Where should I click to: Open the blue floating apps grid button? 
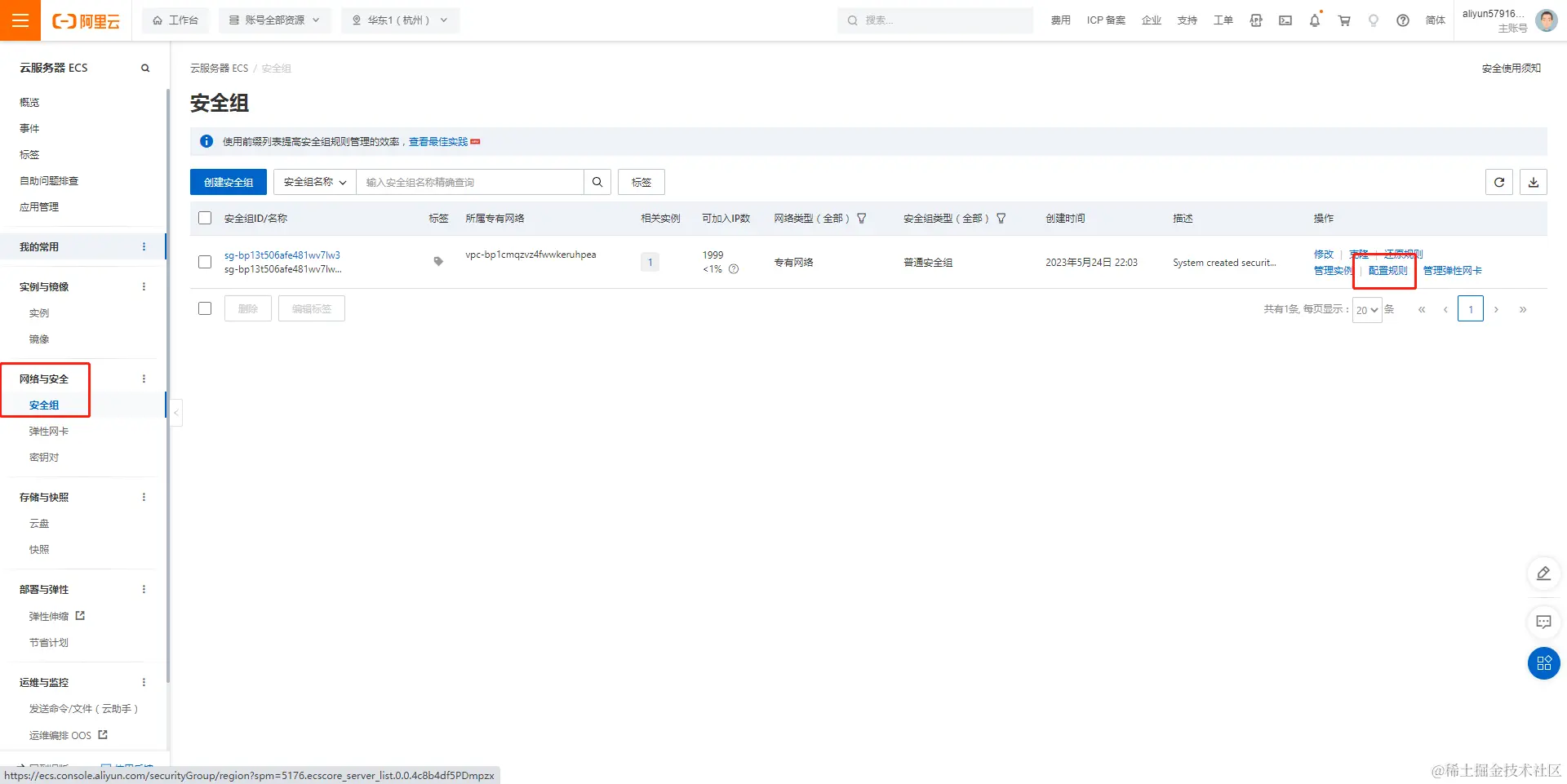pyautogui.click(x=1543, y=663)
